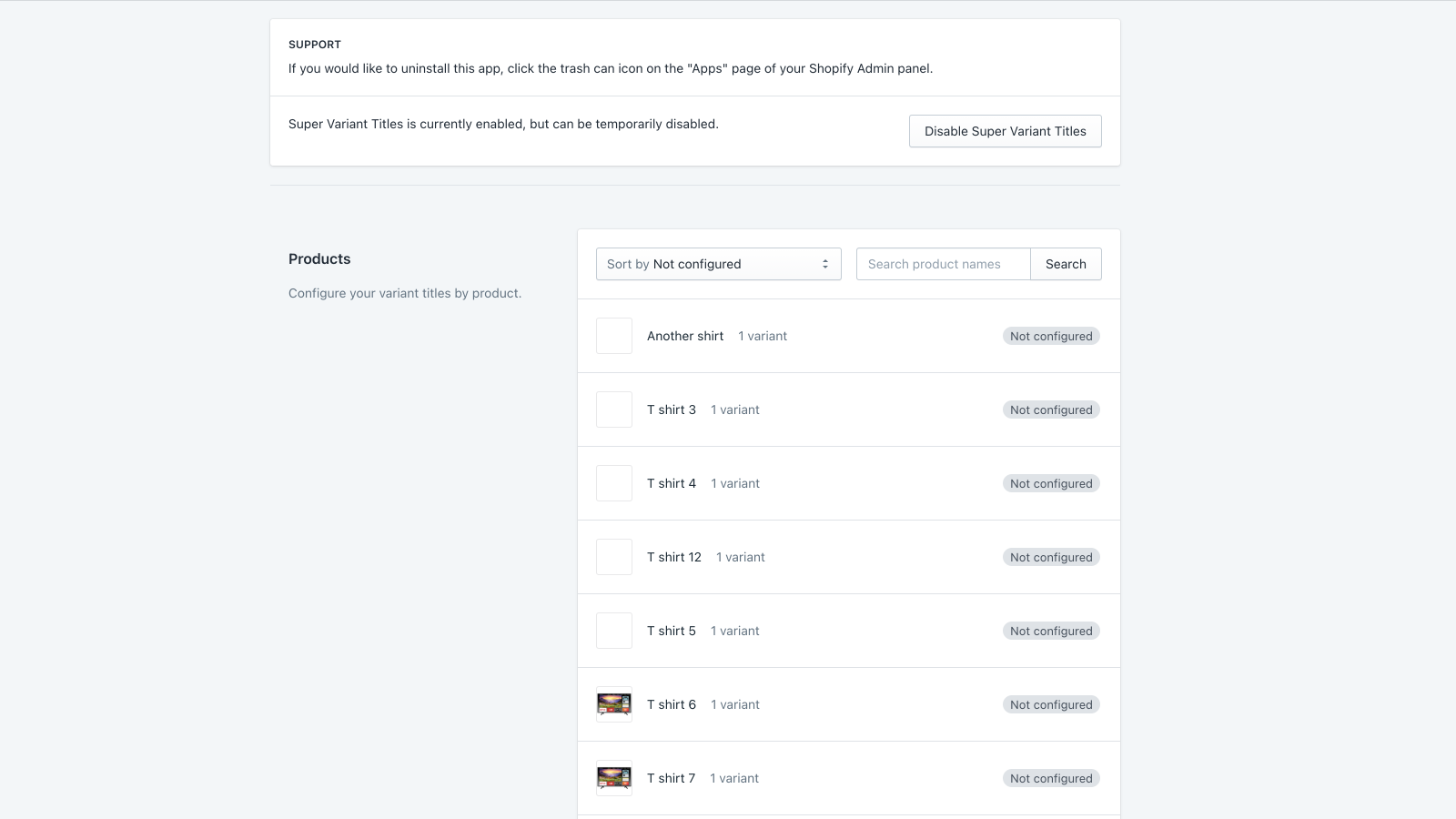Click the T shirt 7 product thumbnail
The height and width of the screenshot is (819, 1456).
614,778
